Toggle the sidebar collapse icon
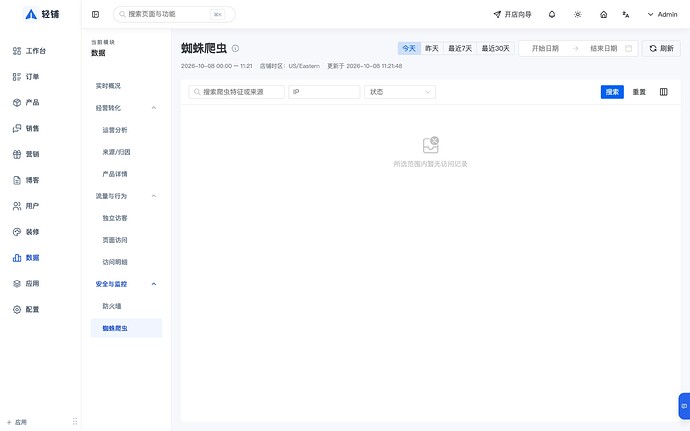Screen dimensions: 690x431 coord(95,15)
